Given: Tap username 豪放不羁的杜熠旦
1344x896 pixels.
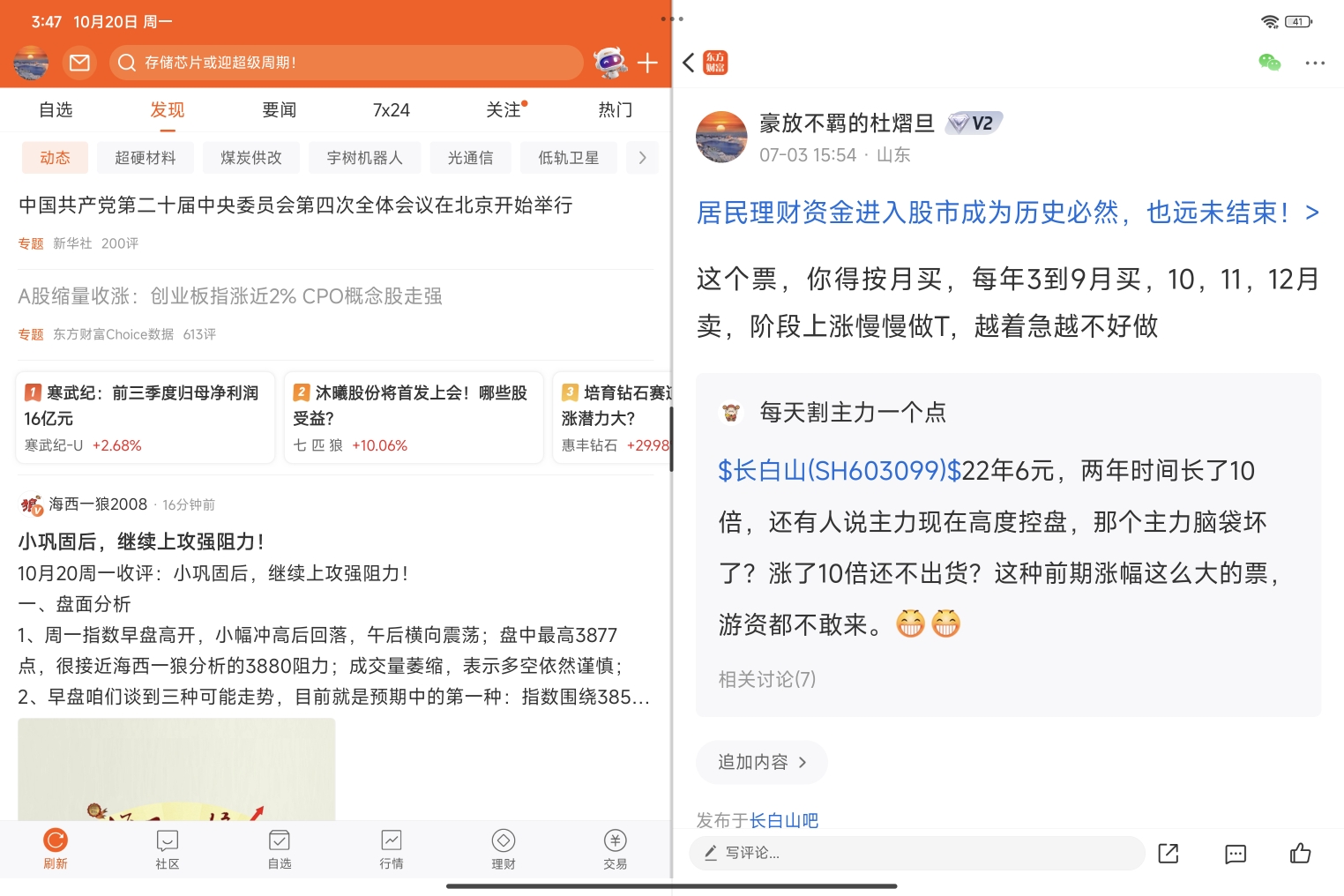Looking at the screenshot, I should 847,123.
